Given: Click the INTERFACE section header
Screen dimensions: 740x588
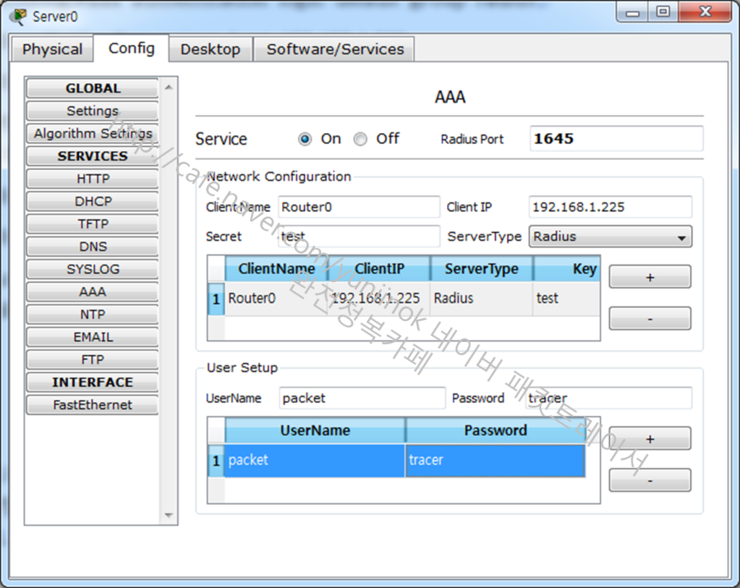Looking at the screenshot, I should tap(92, 382).
